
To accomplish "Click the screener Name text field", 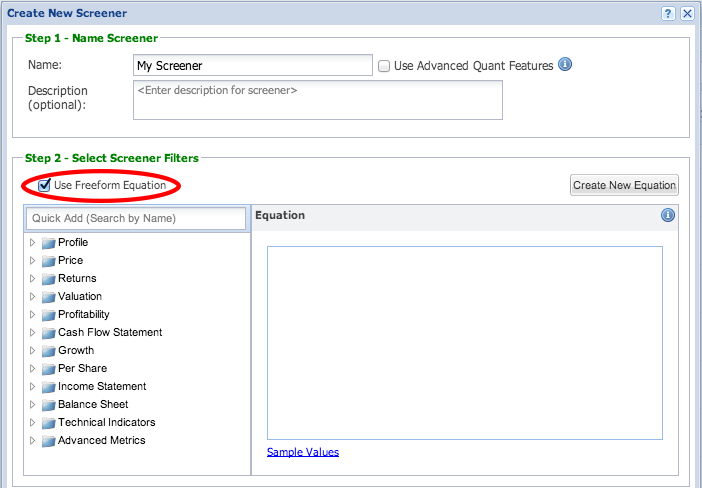I will tap(253, 65).
